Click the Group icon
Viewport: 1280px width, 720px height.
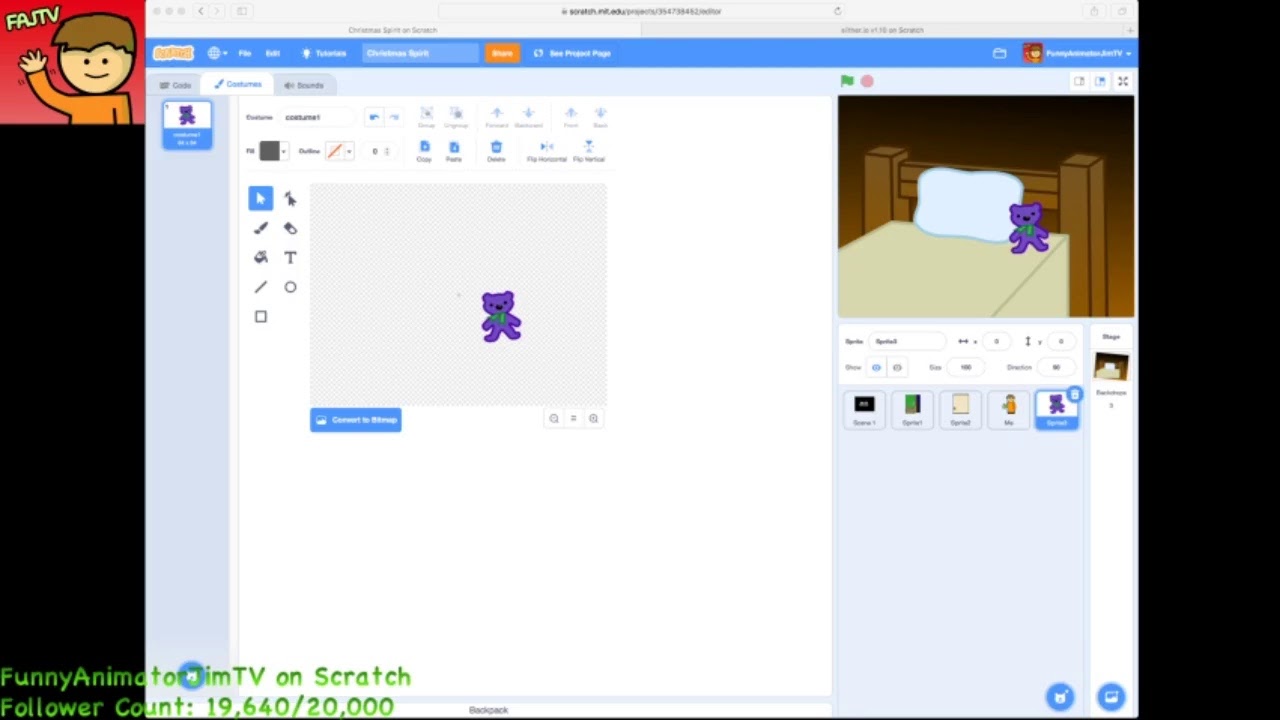pyautogui.click(x=426, y=117)
